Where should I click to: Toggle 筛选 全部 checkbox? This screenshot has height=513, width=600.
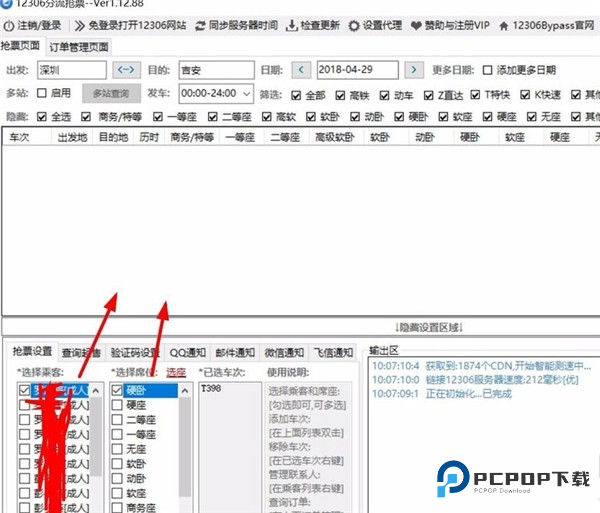click(296, 95)
